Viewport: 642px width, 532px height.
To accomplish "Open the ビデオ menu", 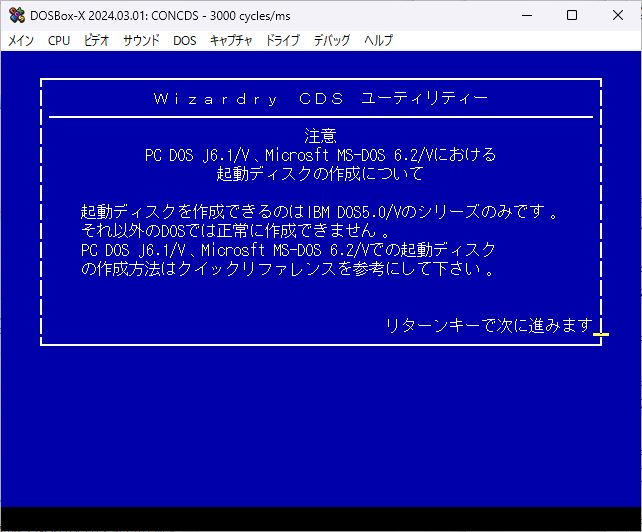I will tap(97, 41).
